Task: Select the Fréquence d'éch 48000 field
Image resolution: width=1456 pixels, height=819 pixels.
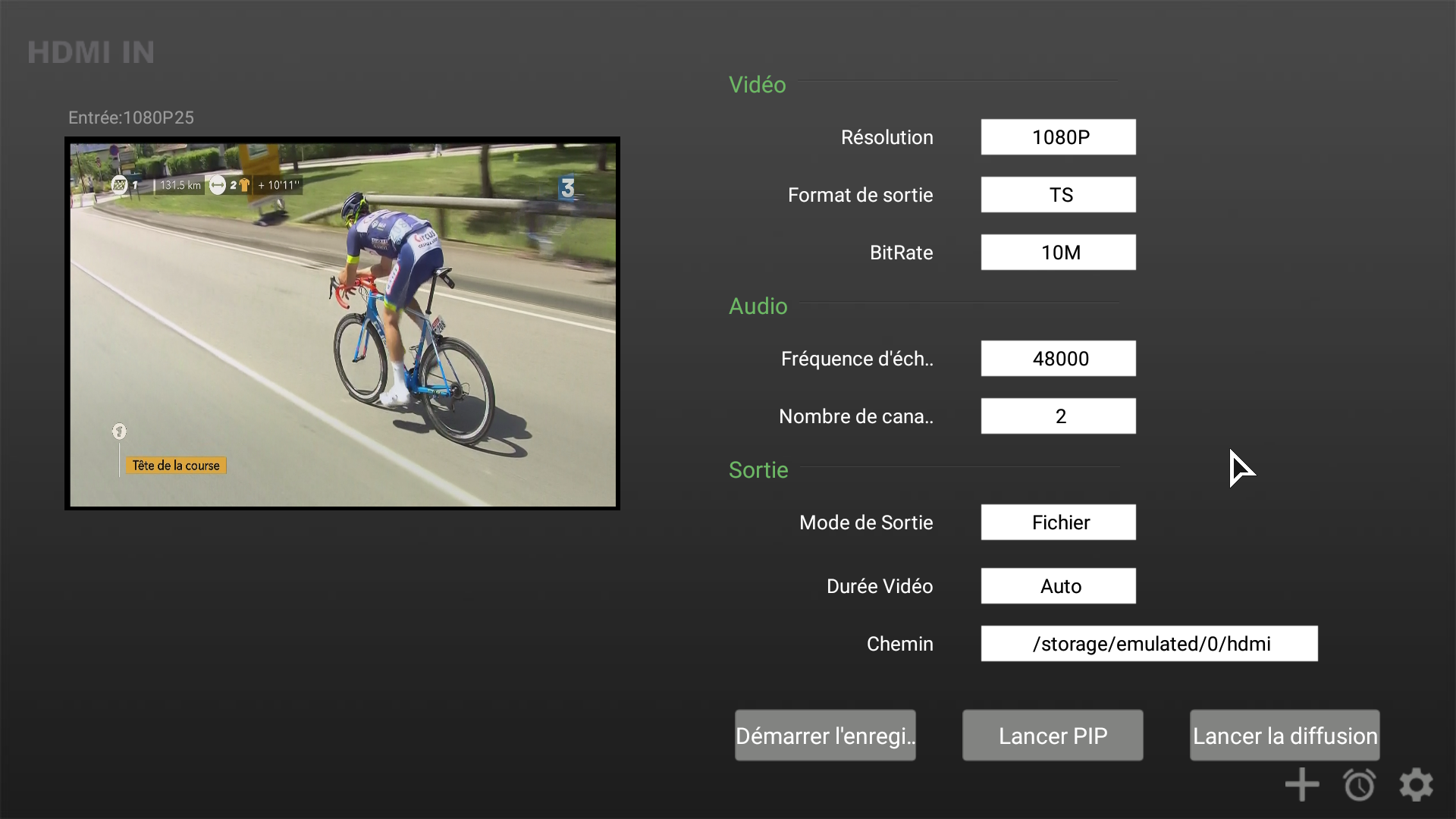Action: point(1058,359)
